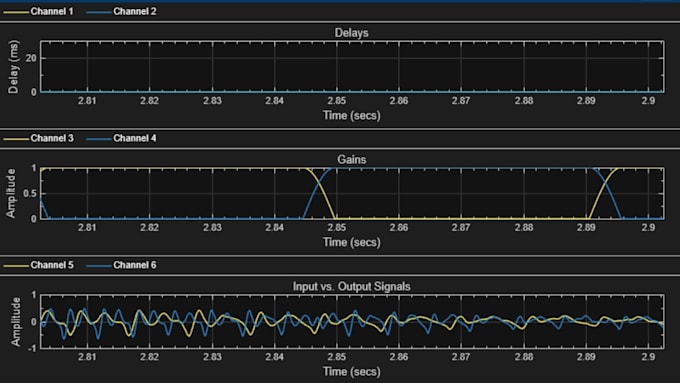
Task: Toggle Channel 6 legend entry visibility
Action: 121,265
